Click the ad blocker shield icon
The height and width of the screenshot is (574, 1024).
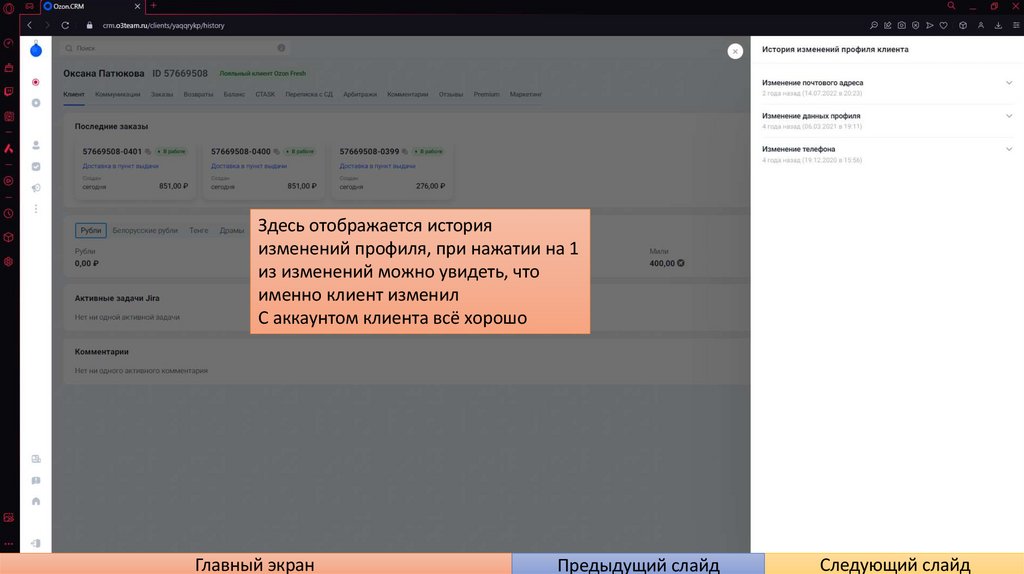click(x=916, y=25)
